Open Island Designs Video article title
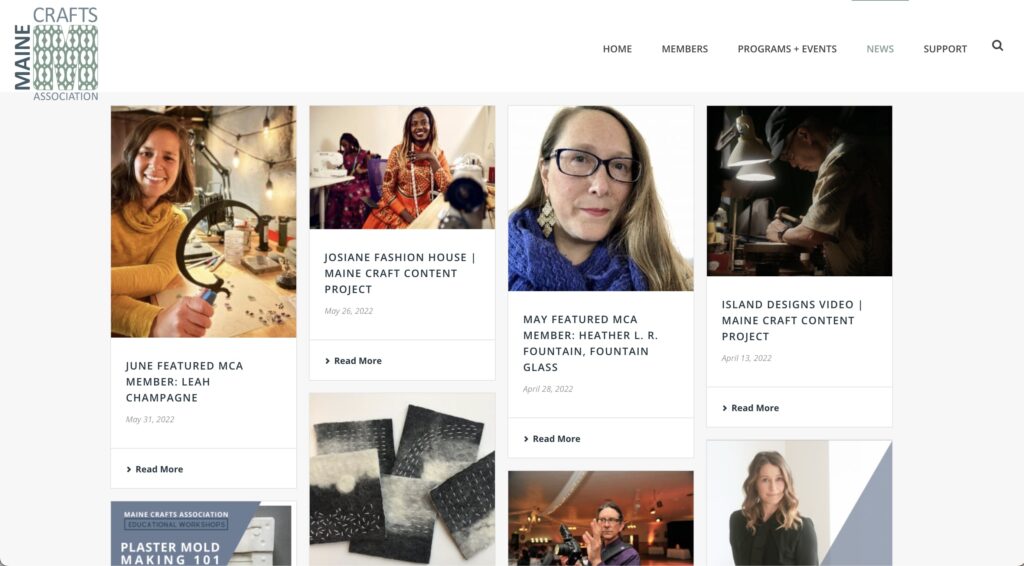 click(x=792, y=320)
